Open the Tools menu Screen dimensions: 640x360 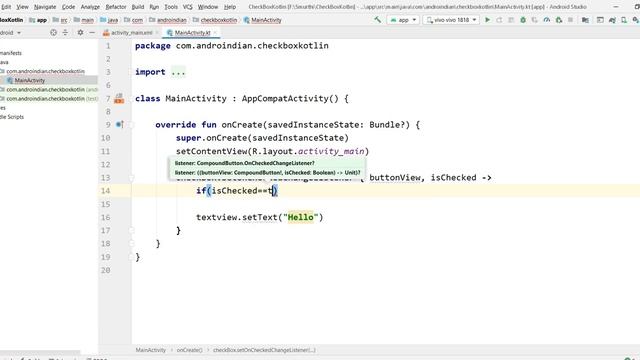171,7
